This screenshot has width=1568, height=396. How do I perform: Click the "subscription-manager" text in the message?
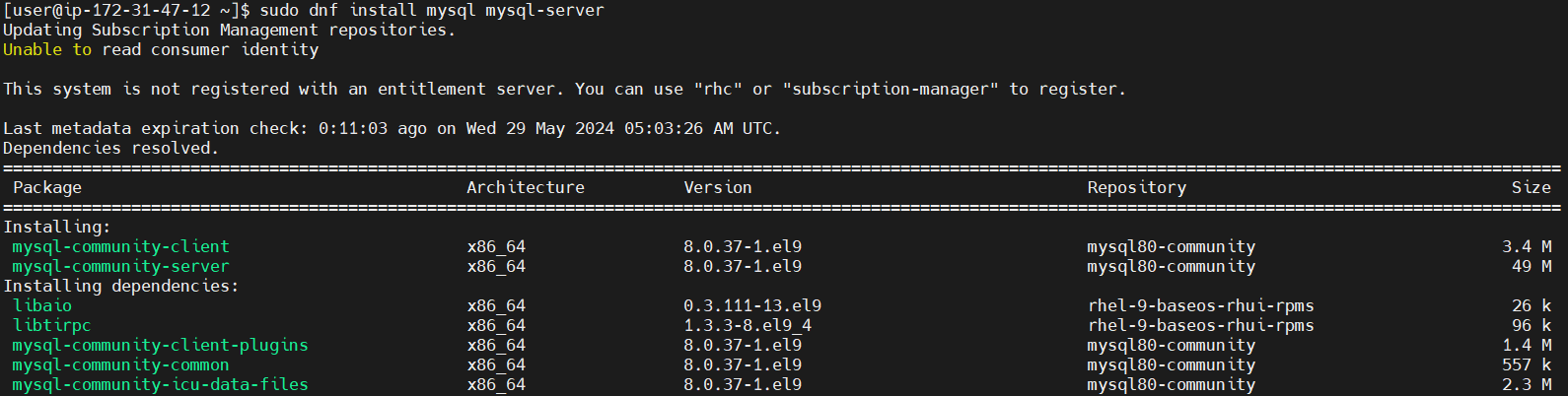point(891,89)
